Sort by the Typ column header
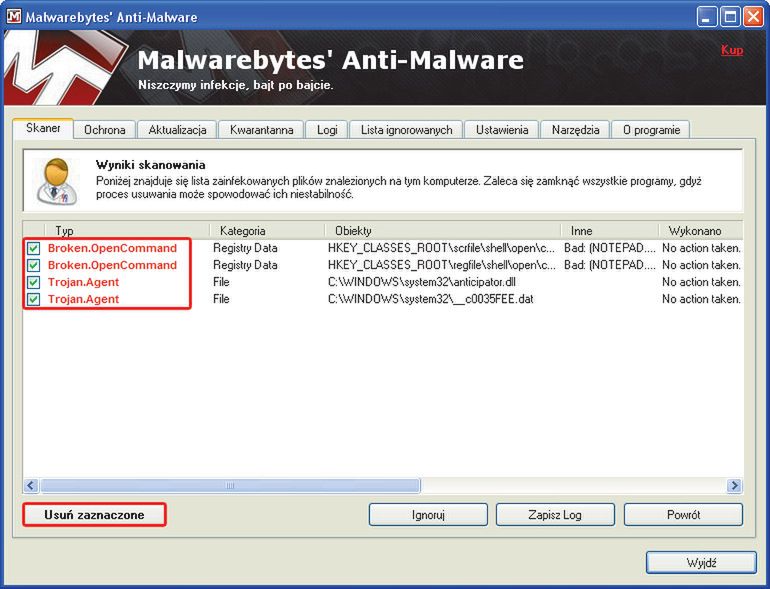The height and width of the screenshot is (589, 770). (x=128, y=230)
